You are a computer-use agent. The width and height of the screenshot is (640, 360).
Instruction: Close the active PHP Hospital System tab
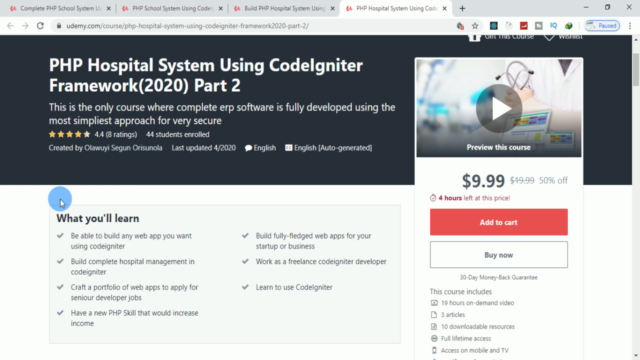(444, 8)
